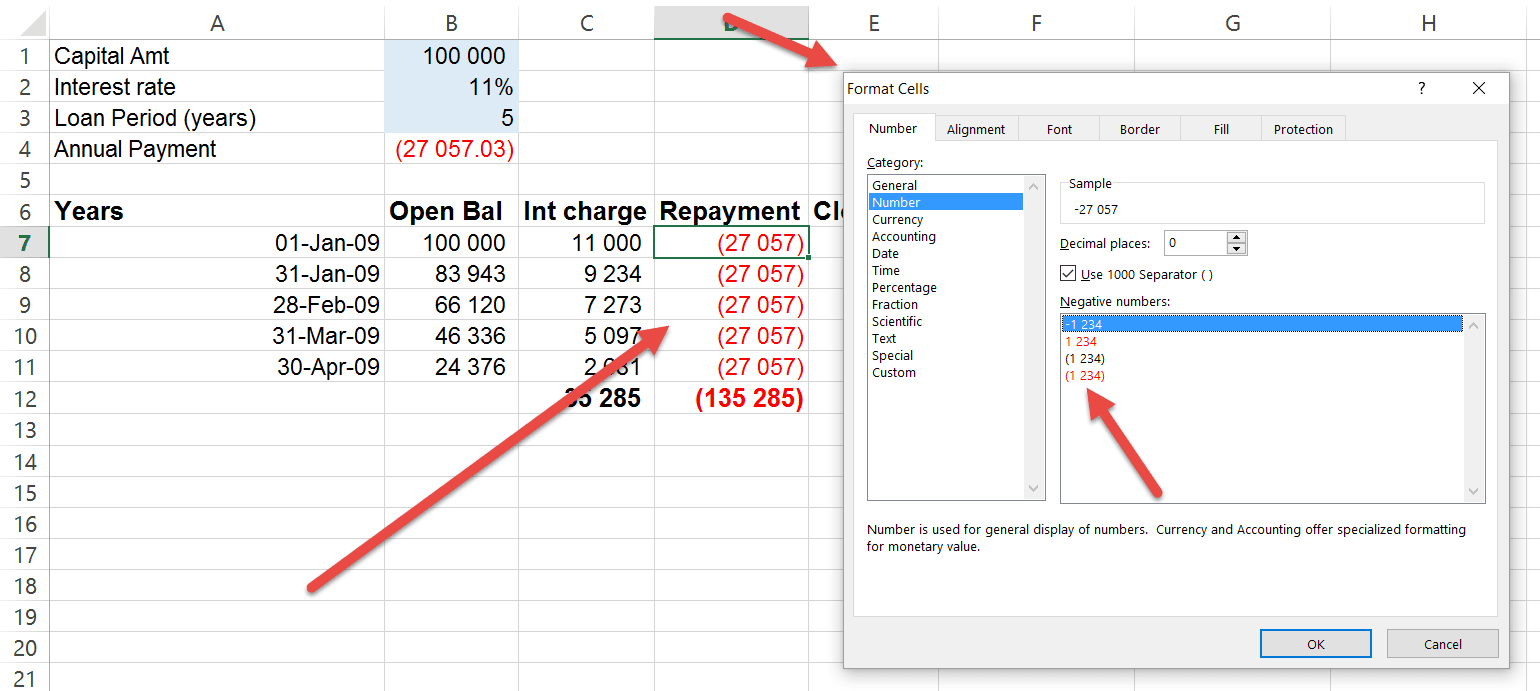1540x691 pixels.
Task: Click the Decimal places input field
Action: click(x=1195, y=243)
